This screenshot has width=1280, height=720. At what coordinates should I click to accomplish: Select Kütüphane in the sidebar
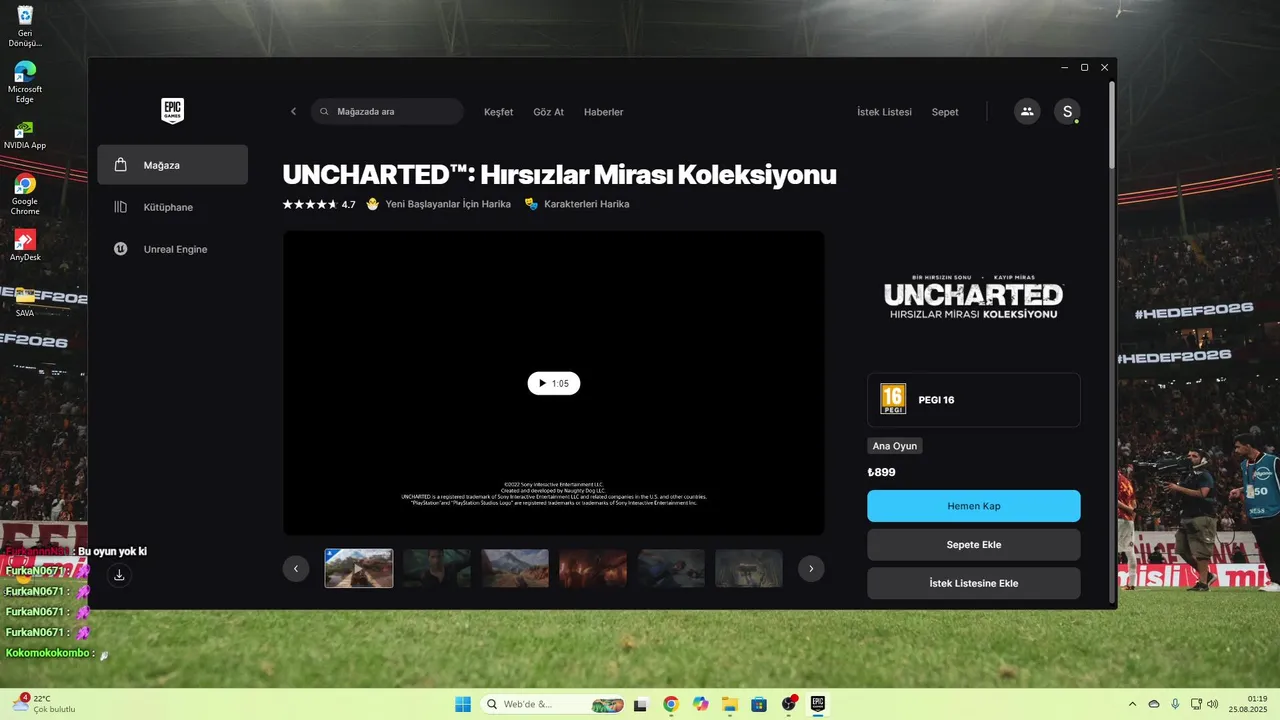173,207
